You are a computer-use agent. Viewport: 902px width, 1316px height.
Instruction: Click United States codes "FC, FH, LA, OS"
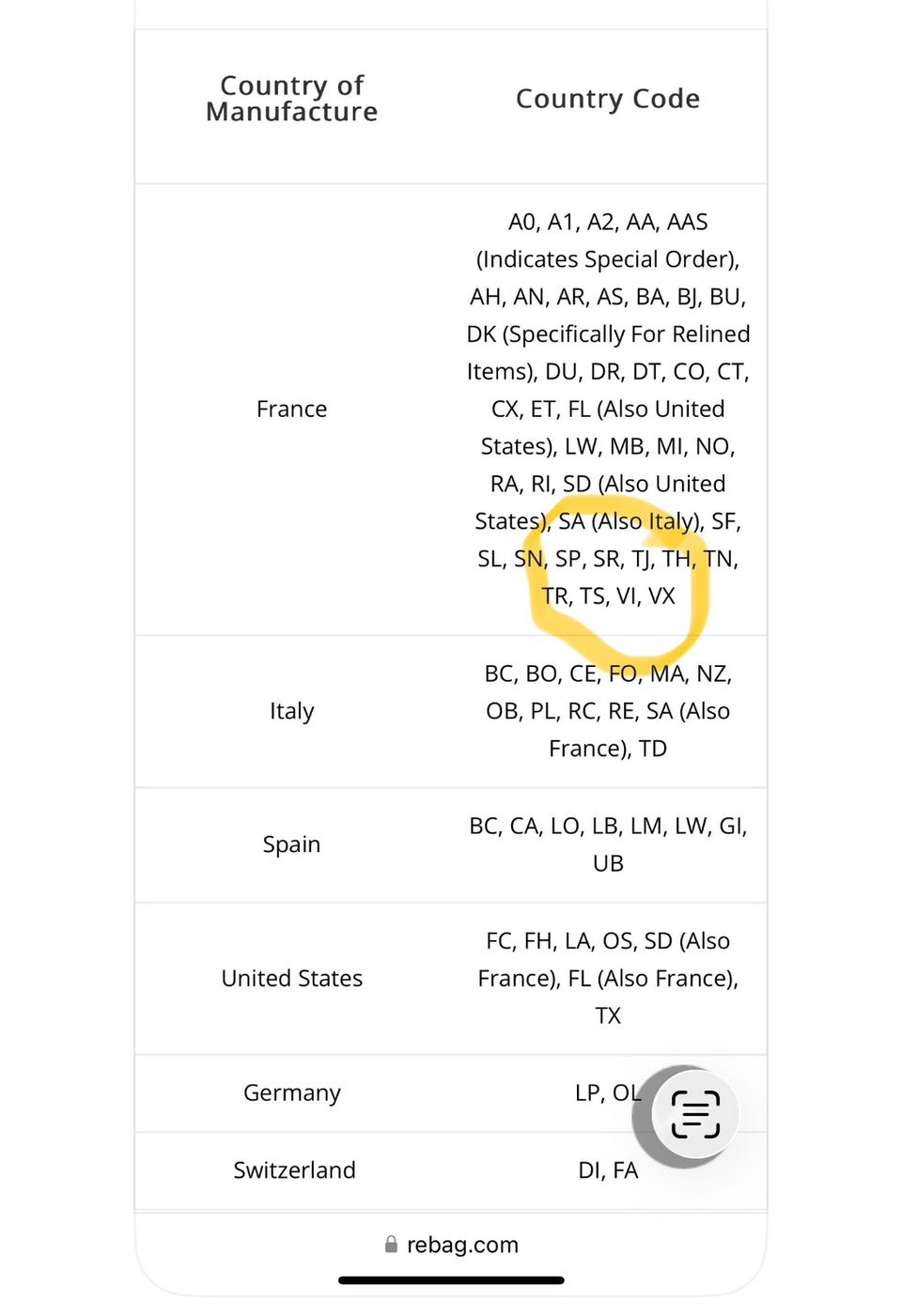[608, 941]
